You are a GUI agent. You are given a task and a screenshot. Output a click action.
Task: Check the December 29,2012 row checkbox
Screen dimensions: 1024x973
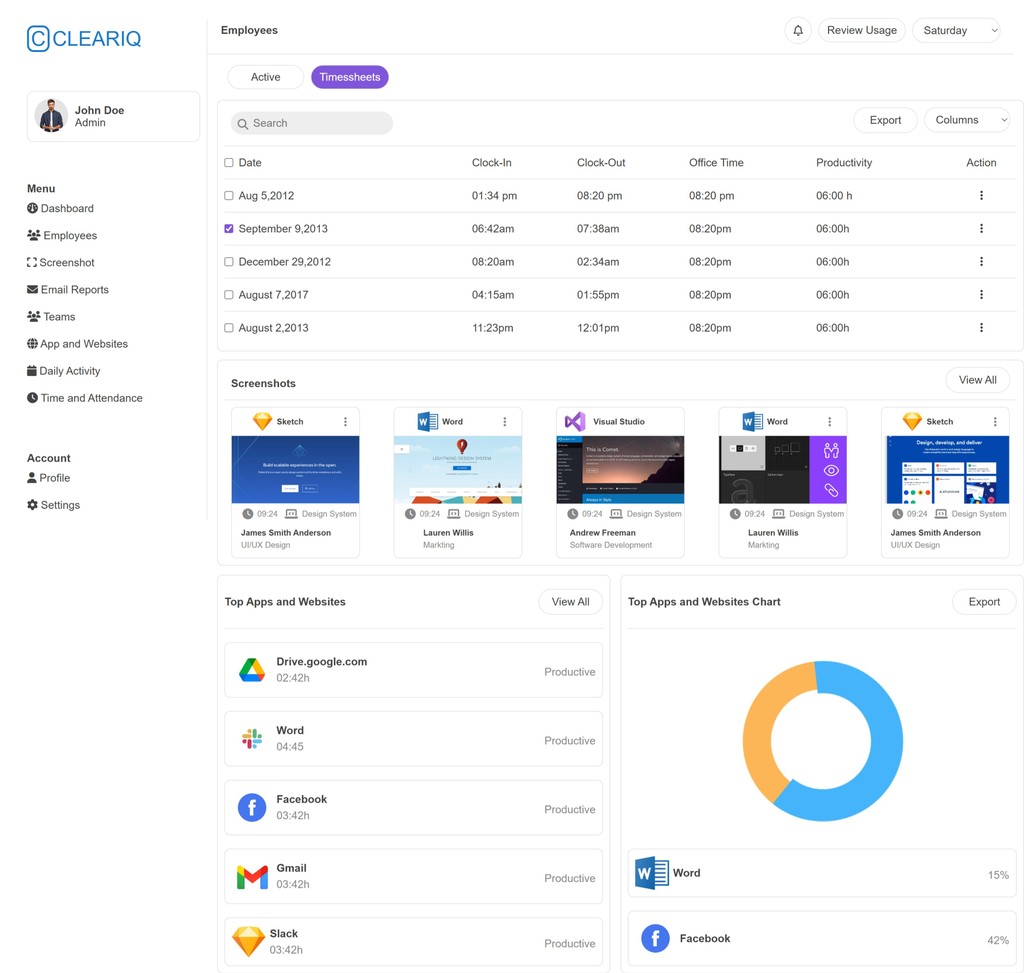(x=229, y=261)
